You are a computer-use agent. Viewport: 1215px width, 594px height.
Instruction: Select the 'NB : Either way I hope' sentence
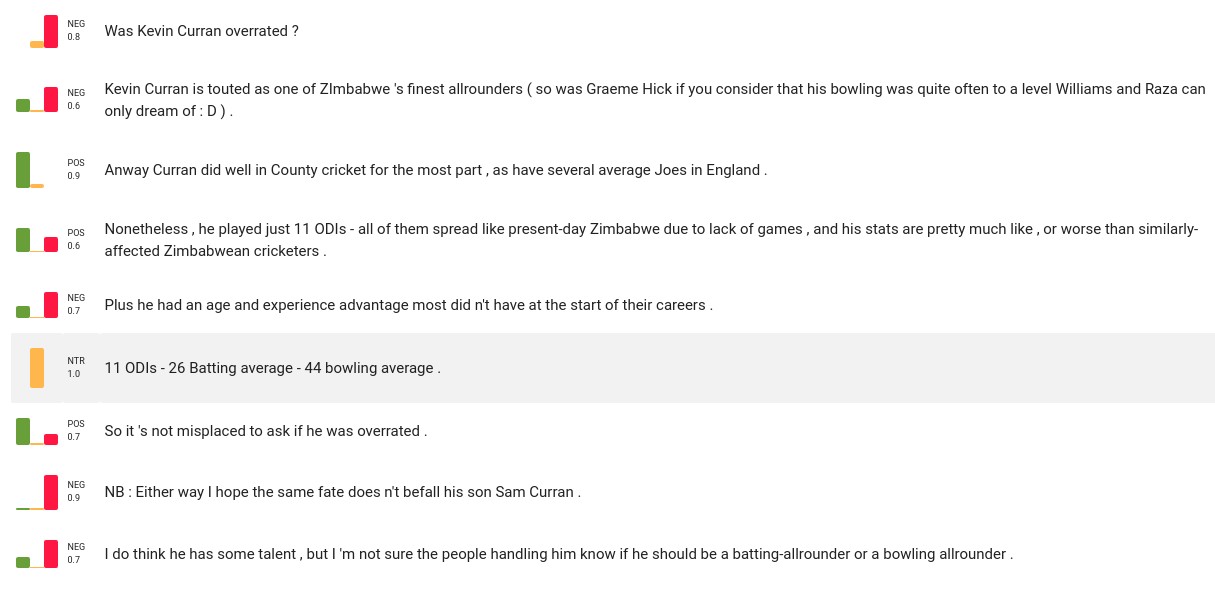click(342, 492)
